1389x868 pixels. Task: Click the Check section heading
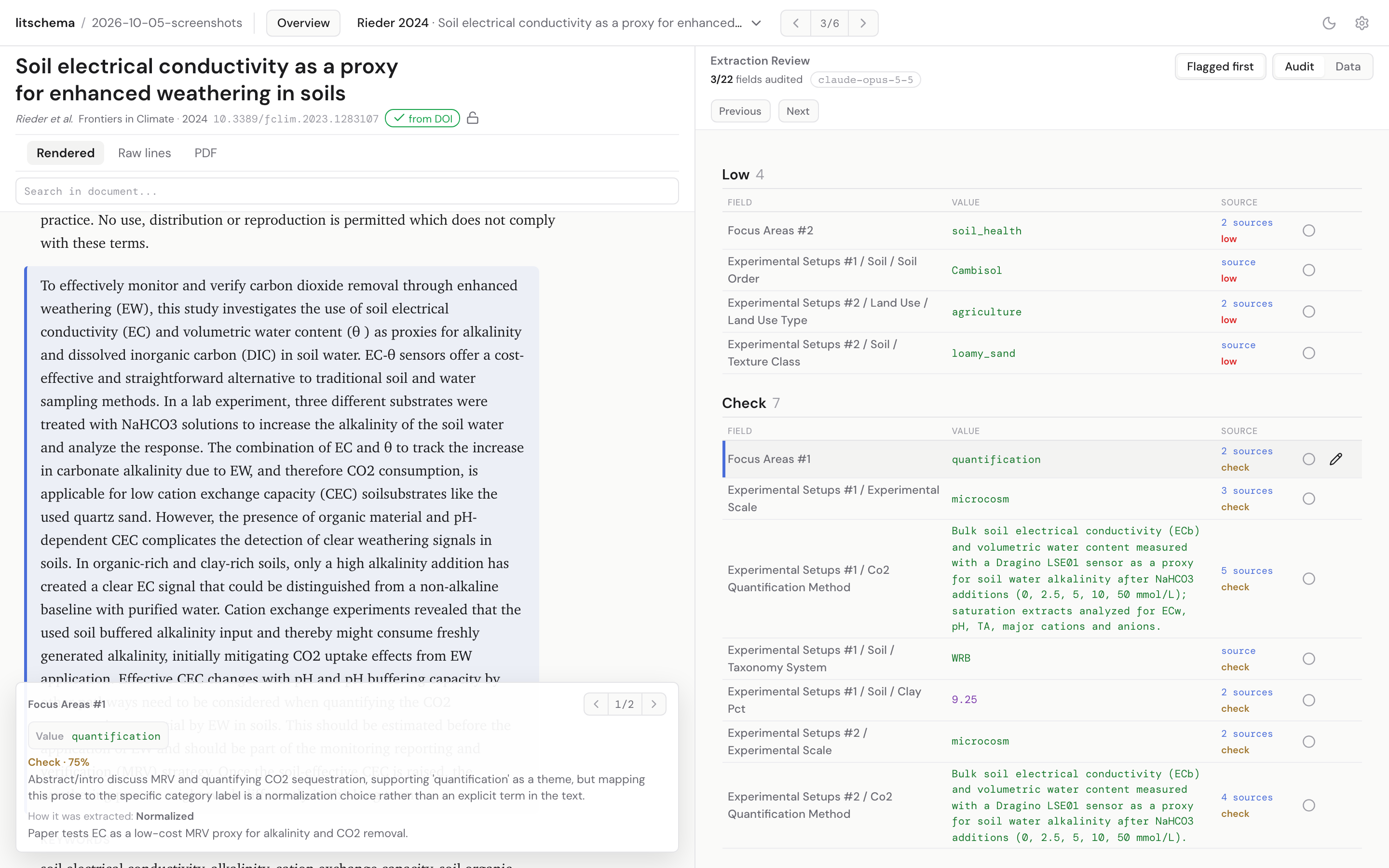(743, 403)
